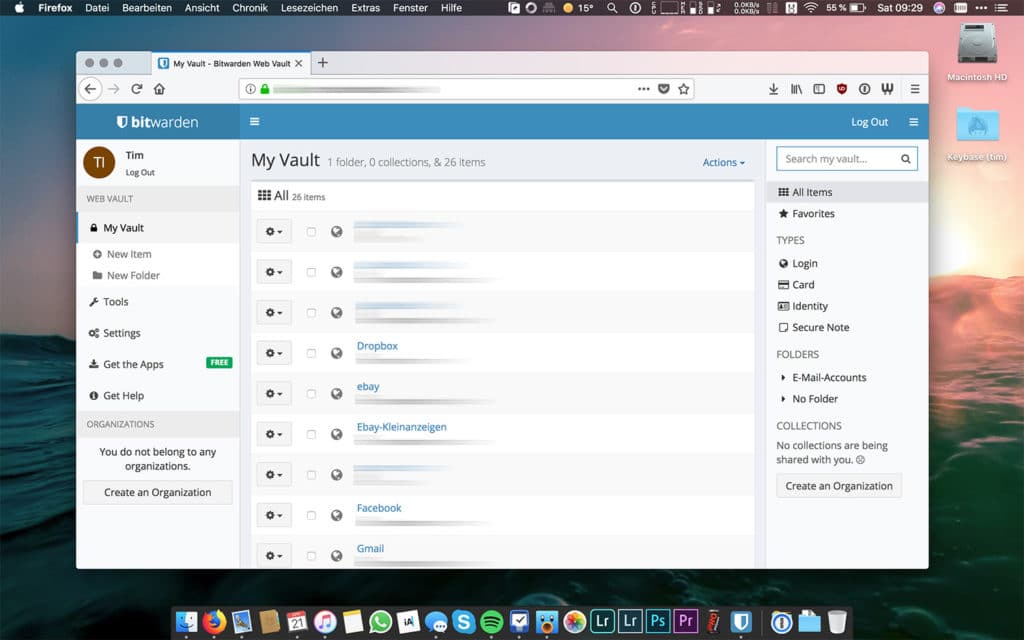Open the Dropbox vault entry
1024x640 pixels.
click(x=377, y=346)
